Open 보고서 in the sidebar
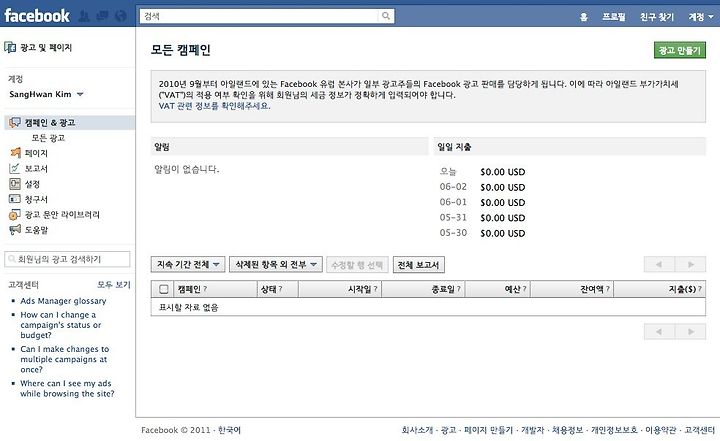The height and width of the screenshot is (441, 720). (x=36, y=169)
